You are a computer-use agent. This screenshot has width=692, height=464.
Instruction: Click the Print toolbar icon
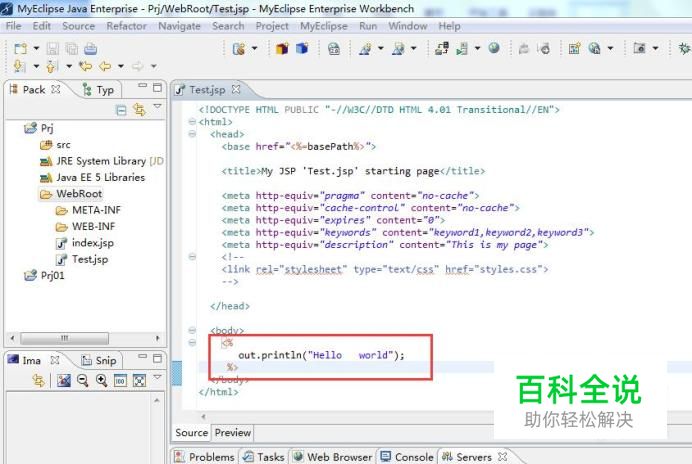point(90,48)
